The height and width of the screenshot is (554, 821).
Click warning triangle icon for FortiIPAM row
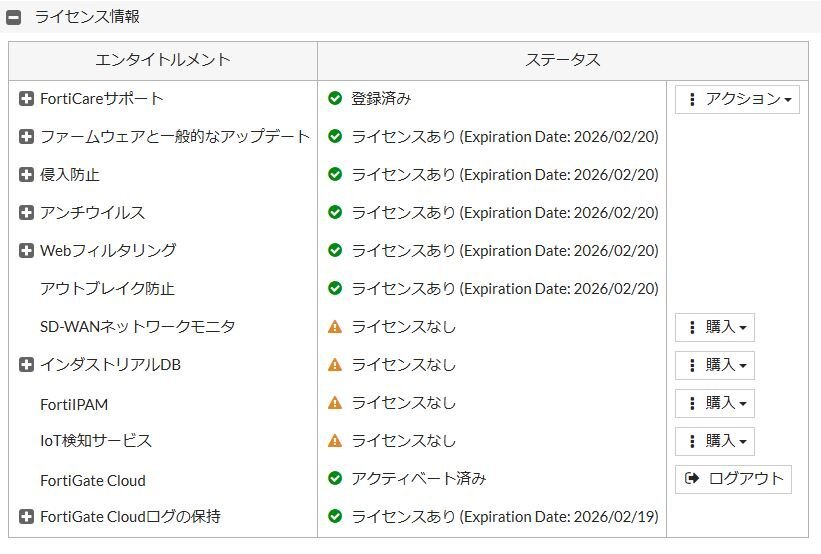[x=335, y=403]
